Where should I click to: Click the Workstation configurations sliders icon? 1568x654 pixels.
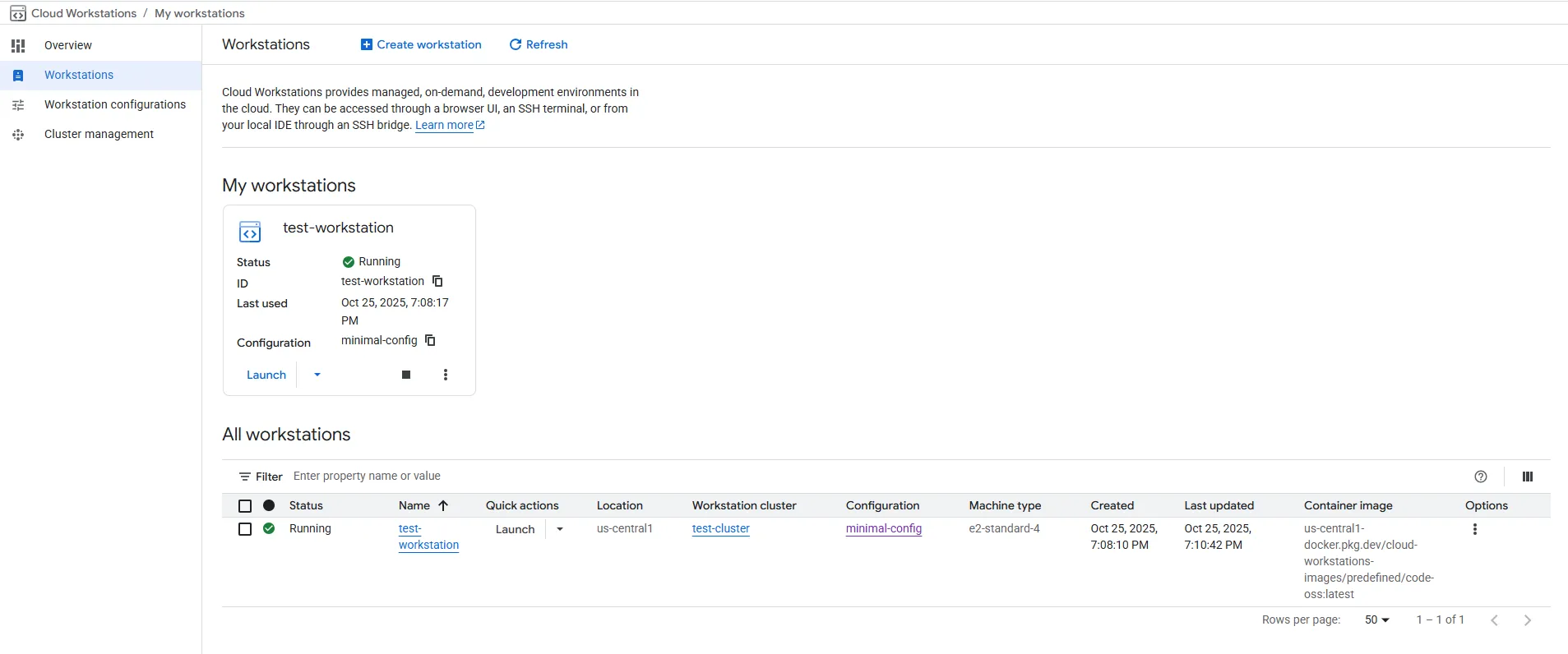click(x=18, y=105)
